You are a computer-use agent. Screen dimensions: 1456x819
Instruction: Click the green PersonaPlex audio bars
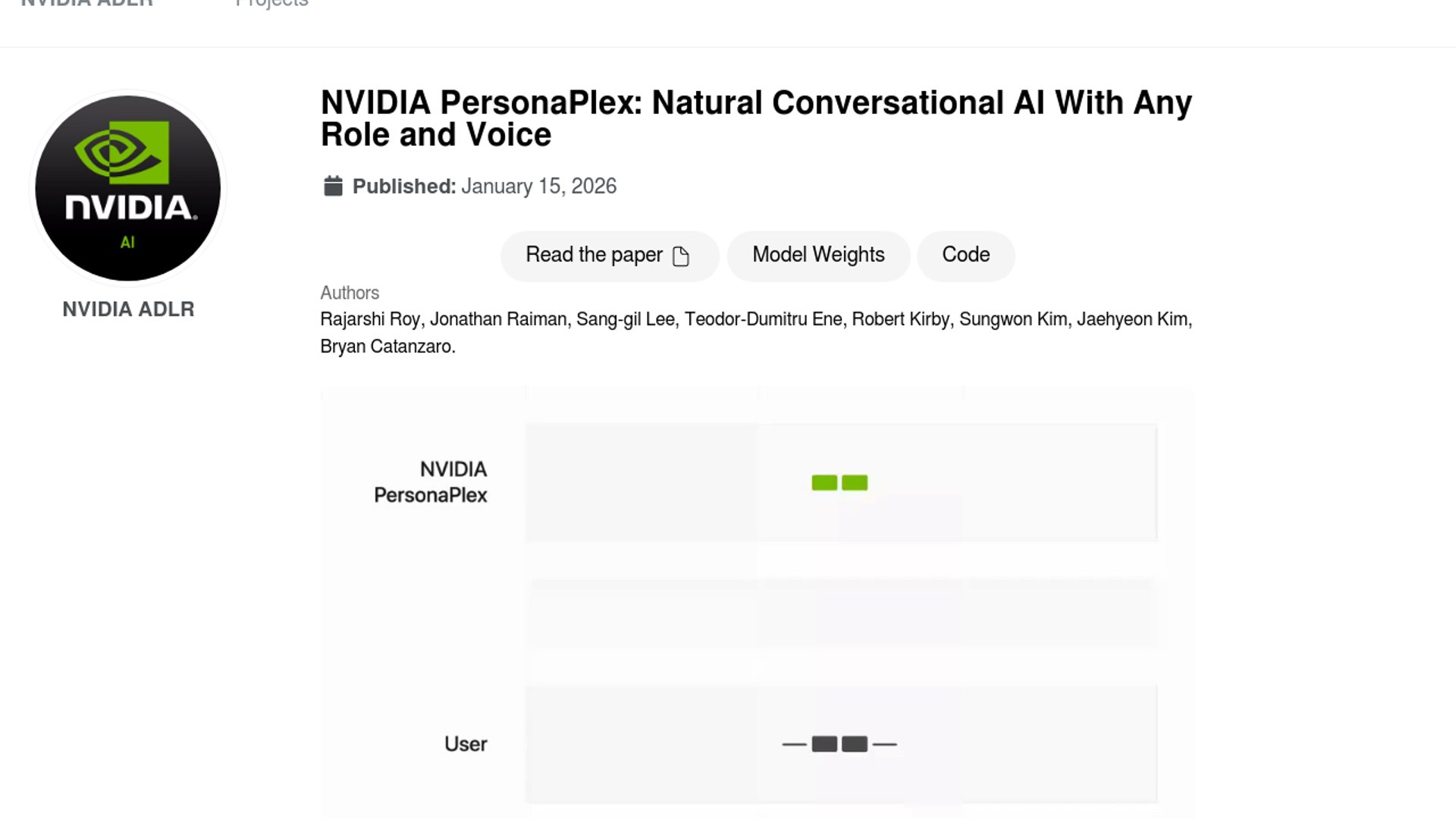pos(839,483)
